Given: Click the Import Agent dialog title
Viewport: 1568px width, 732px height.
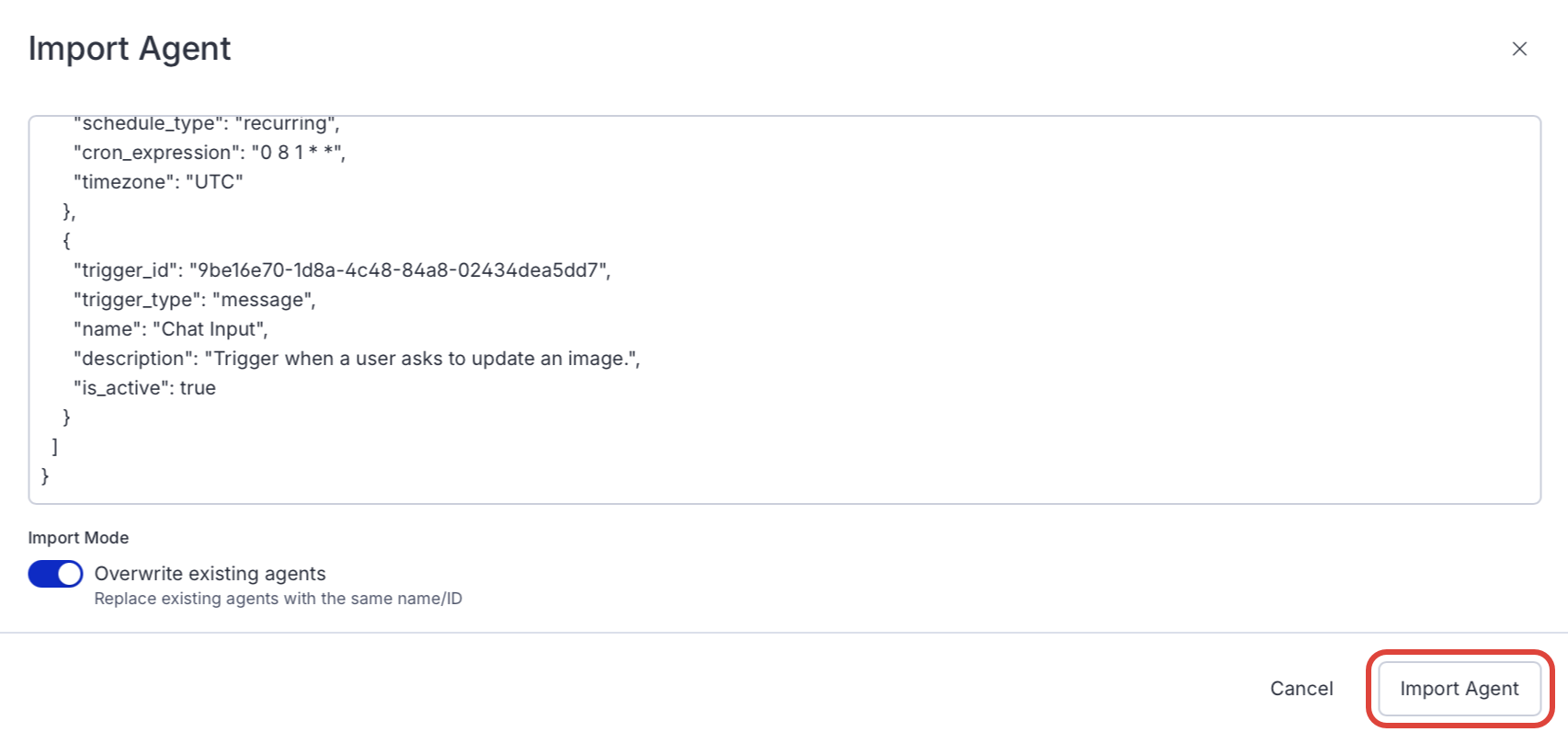Looking at the screenshot, I should [x=130, y=49].
